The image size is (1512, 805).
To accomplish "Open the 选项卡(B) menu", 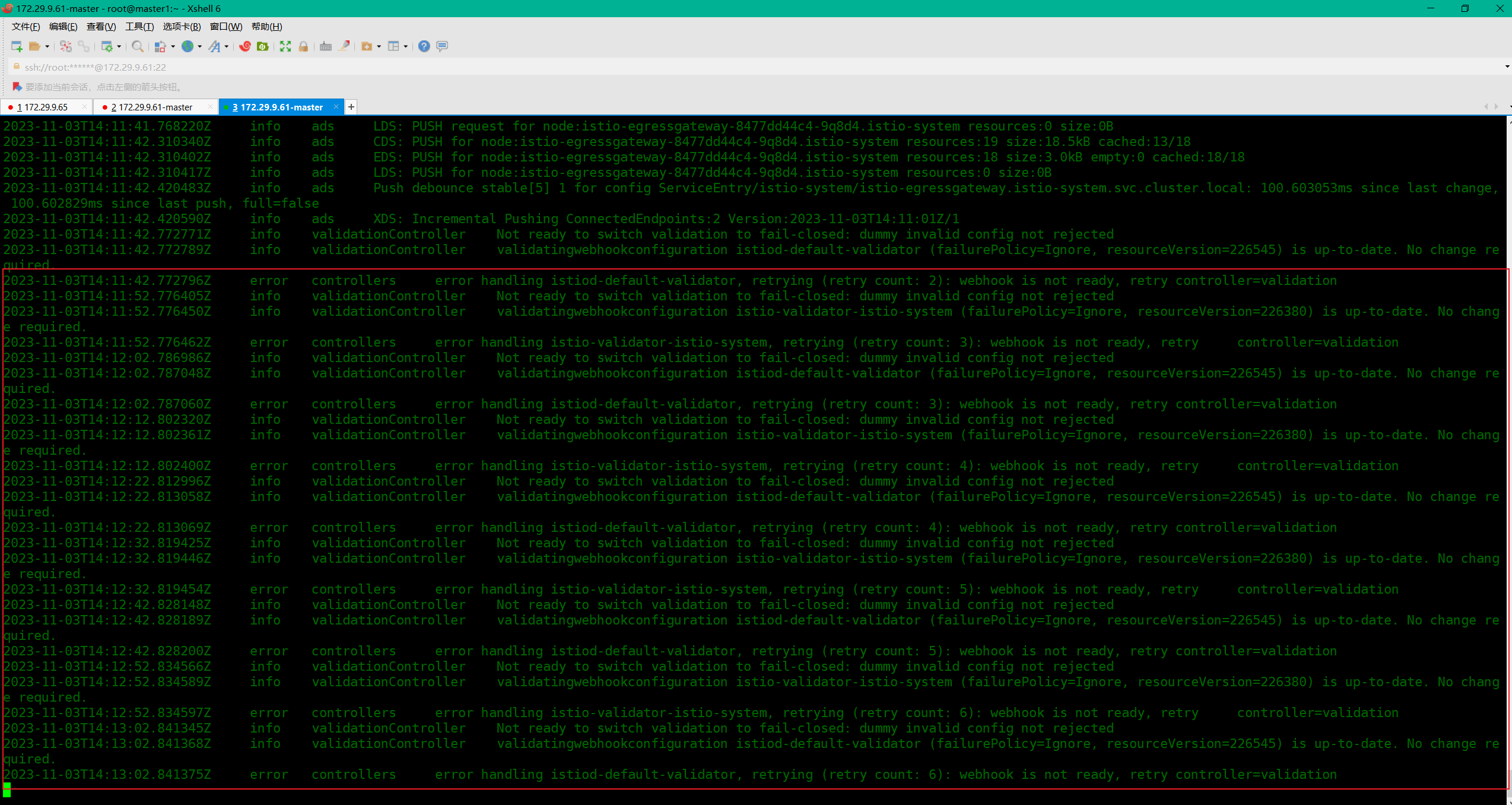I will pos(182,27).
